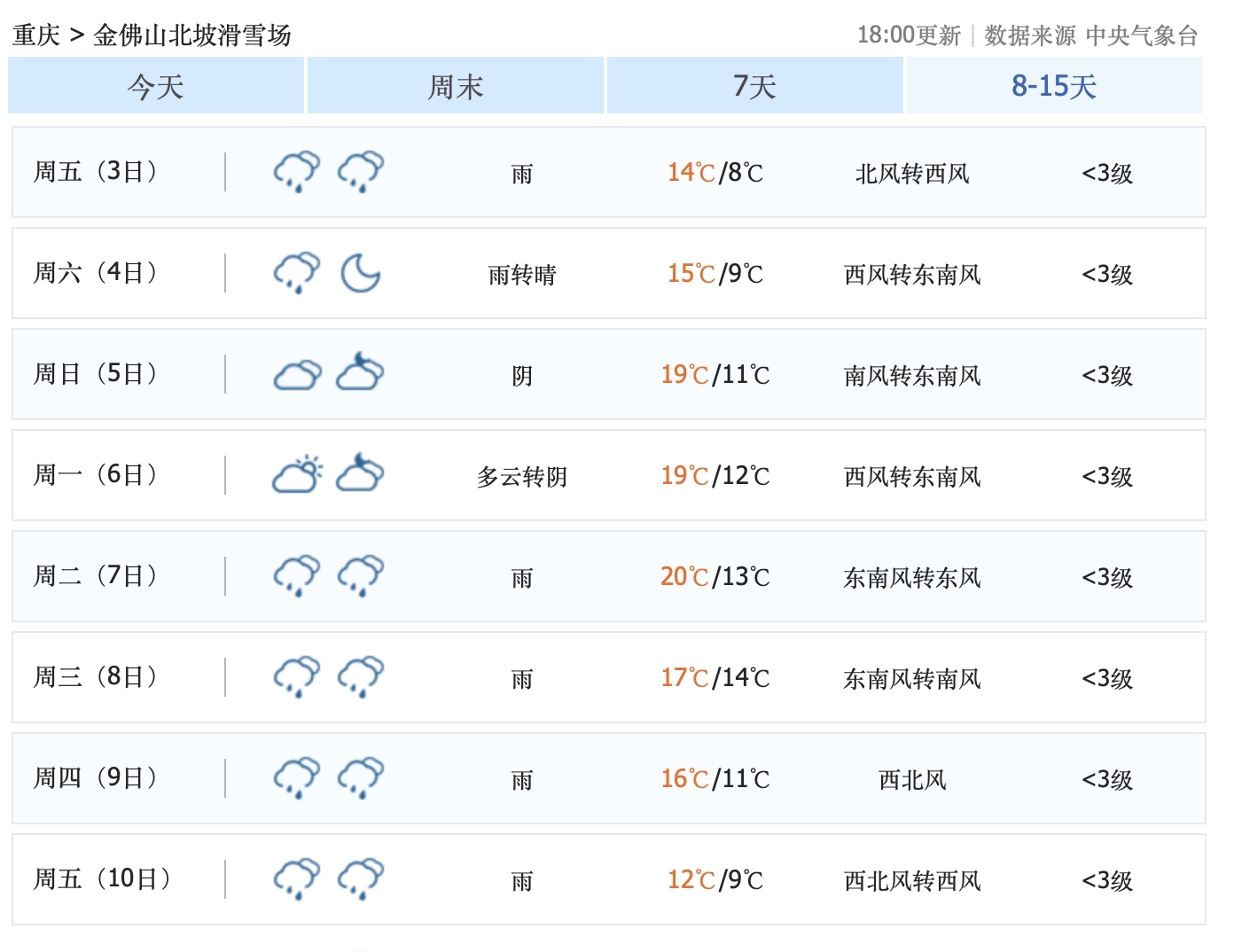Viewport: 1234px width, 952px height.
Task: Click the 14℃/8℃ temperature
Action: click(715, 172)
